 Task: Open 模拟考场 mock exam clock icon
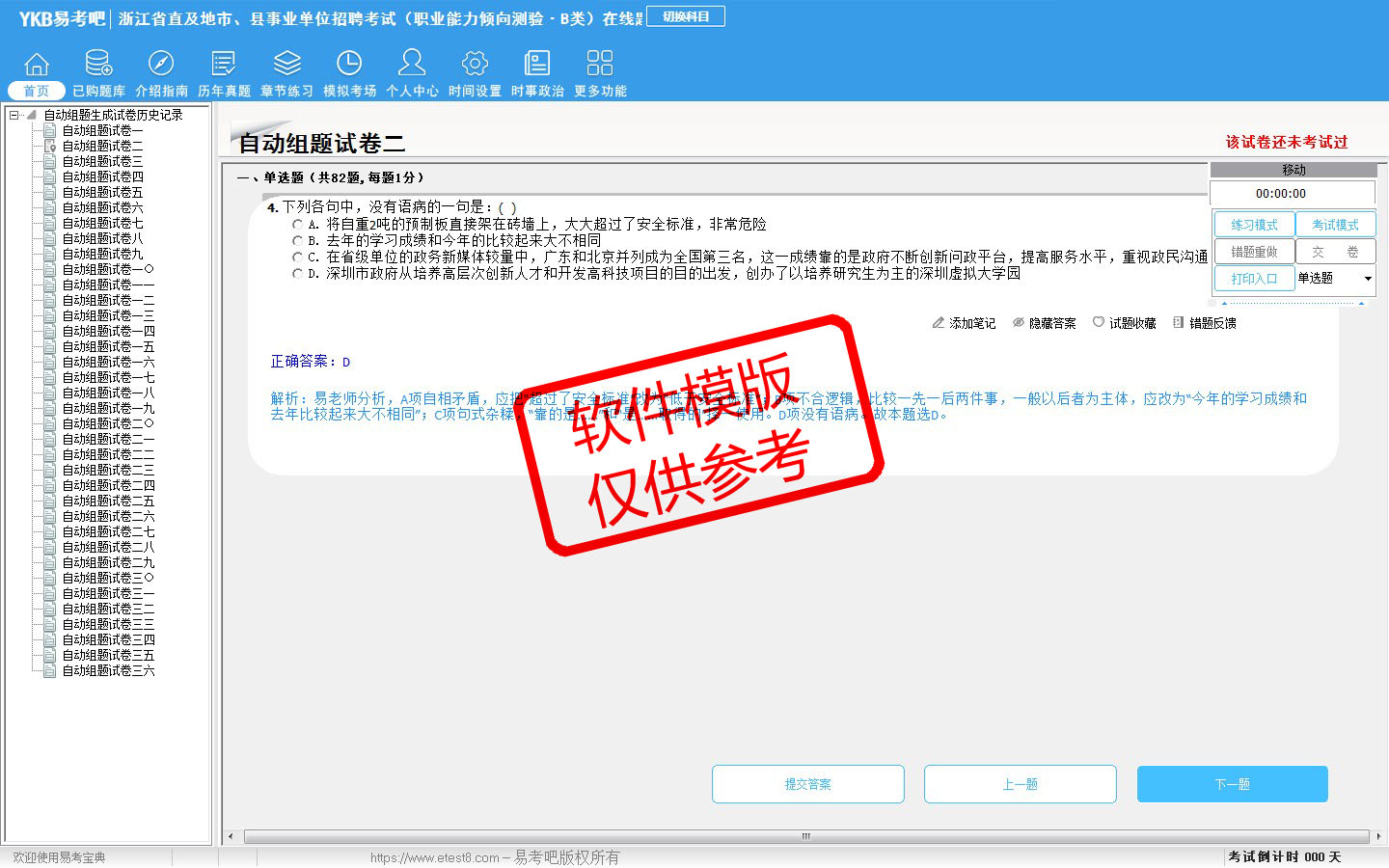pyautogui.click(x=349, y=65)
